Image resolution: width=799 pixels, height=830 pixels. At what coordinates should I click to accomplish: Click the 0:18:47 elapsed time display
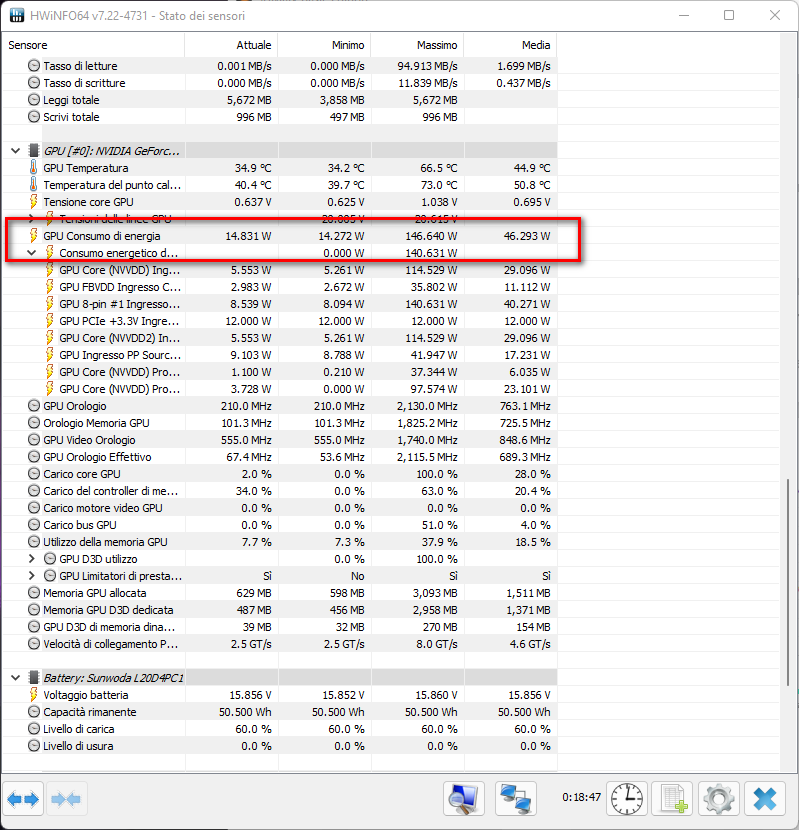click(581, 797)
